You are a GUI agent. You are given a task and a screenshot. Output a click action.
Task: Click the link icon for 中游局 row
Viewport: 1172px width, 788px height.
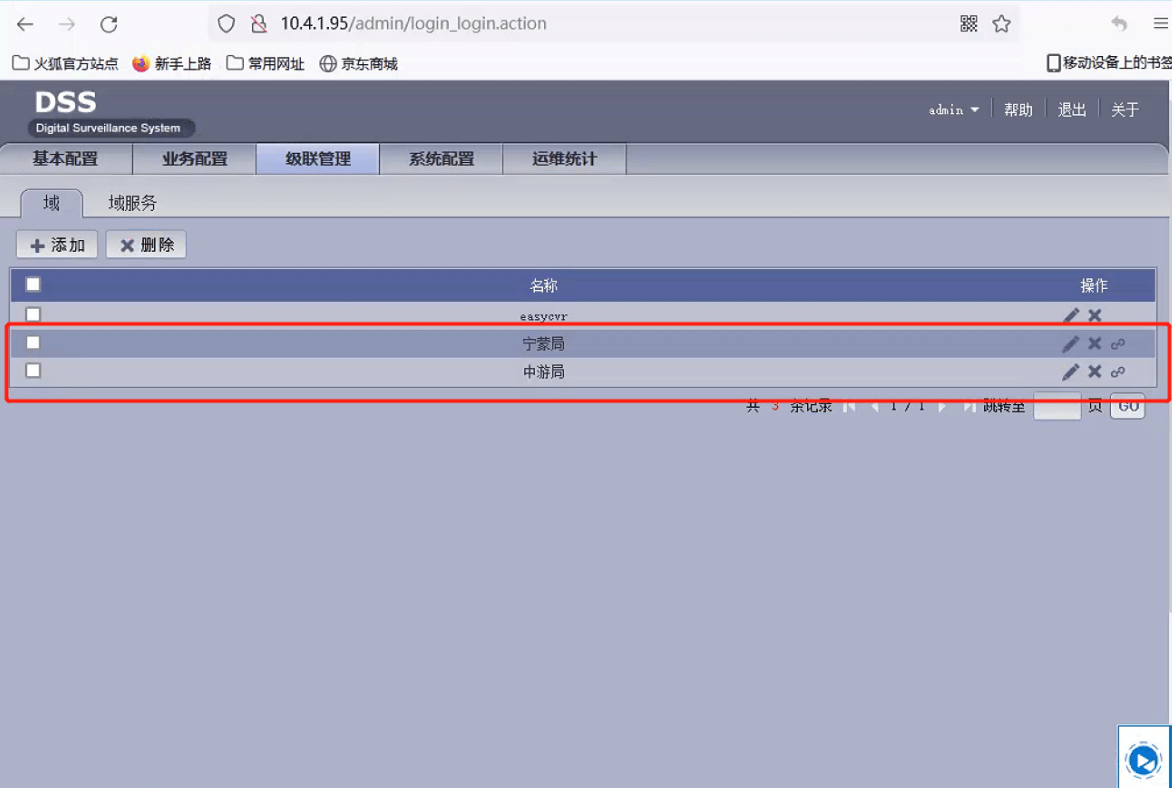tap(1118, 372)
